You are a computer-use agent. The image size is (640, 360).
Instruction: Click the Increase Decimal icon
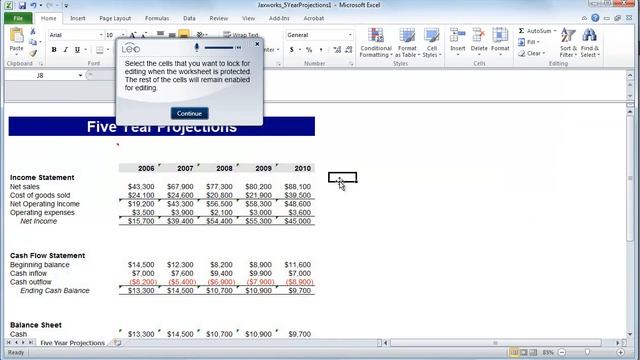click(337, 50)
